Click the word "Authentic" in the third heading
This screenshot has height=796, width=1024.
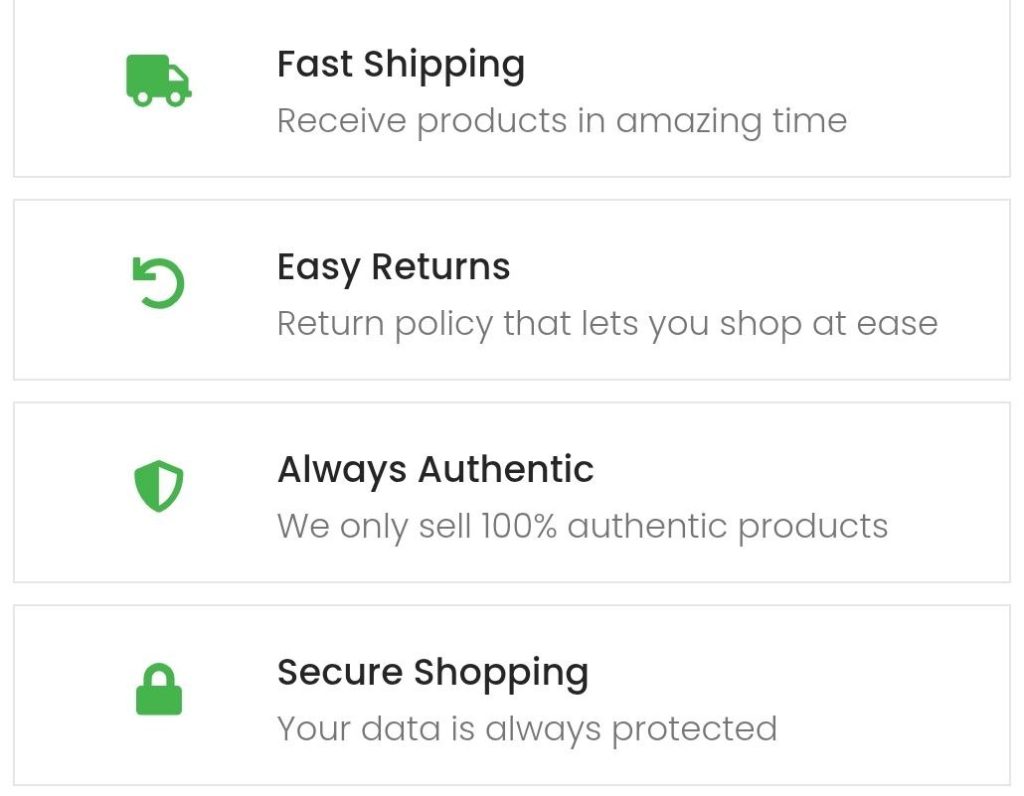pos(506,470)
